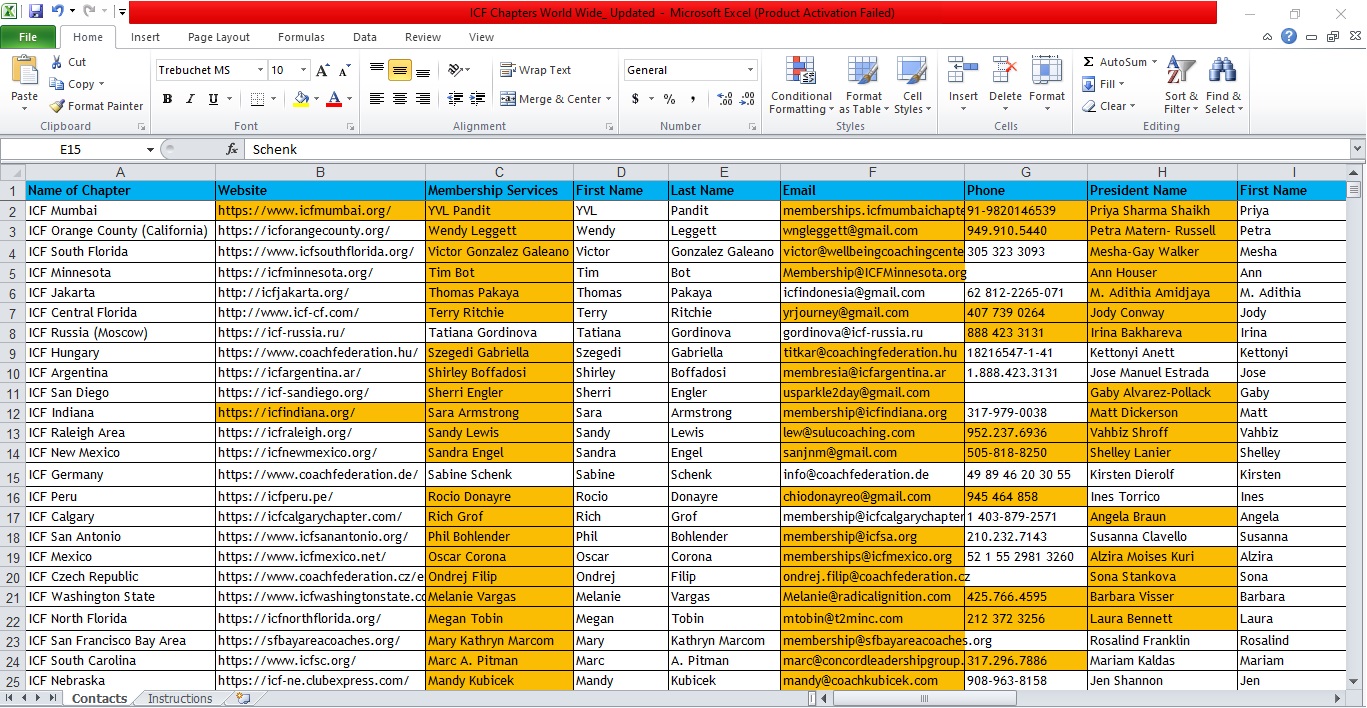Click the Excel Help question mark icon
Viewport: 1367px width, 708px height.
point(1289,37)
